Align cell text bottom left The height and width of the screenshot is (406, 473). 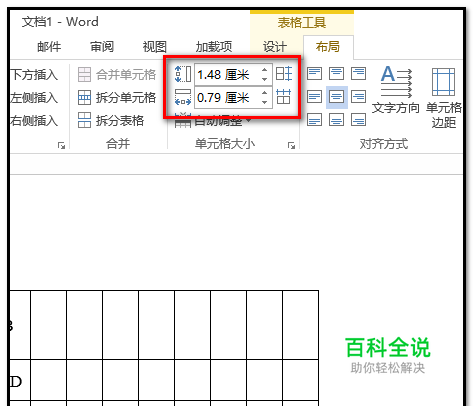314,120
